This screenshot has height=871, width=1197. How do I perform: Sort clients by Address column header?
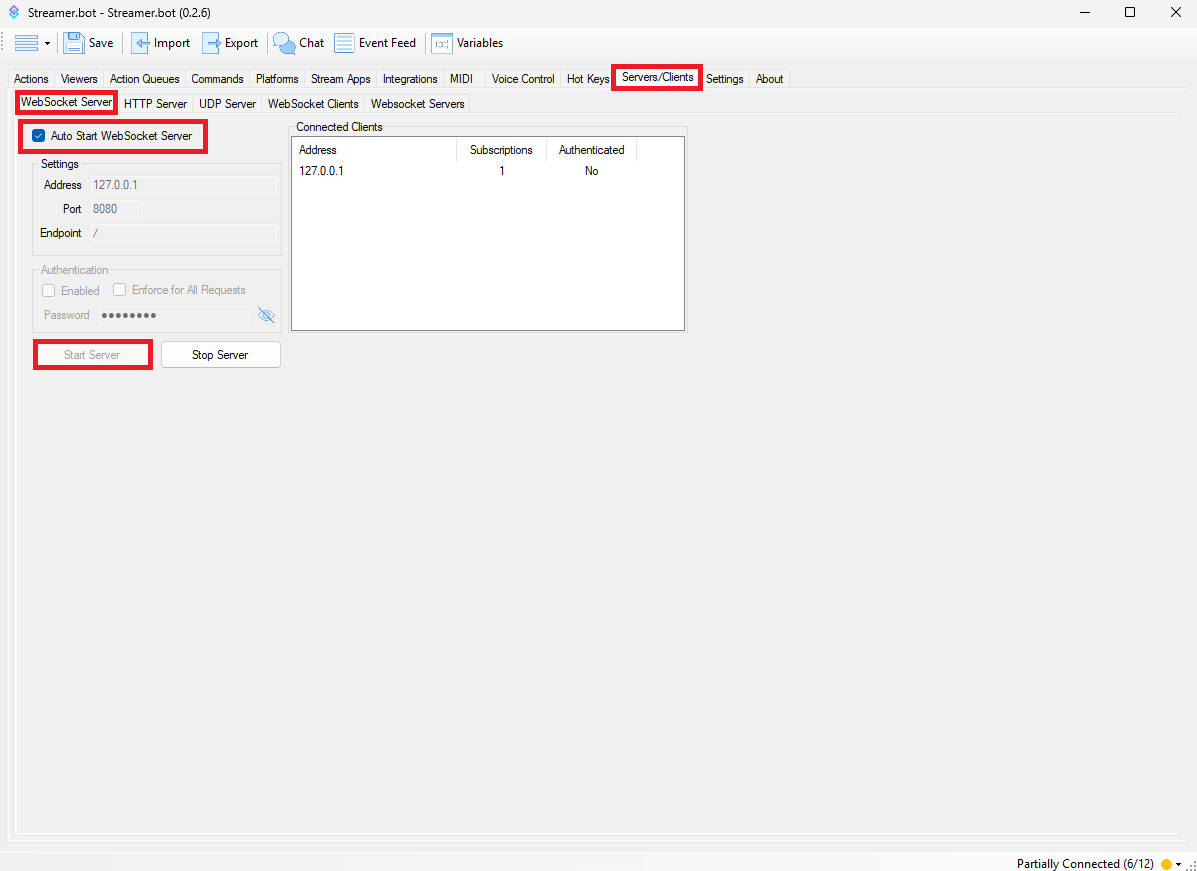click(373, 150)
